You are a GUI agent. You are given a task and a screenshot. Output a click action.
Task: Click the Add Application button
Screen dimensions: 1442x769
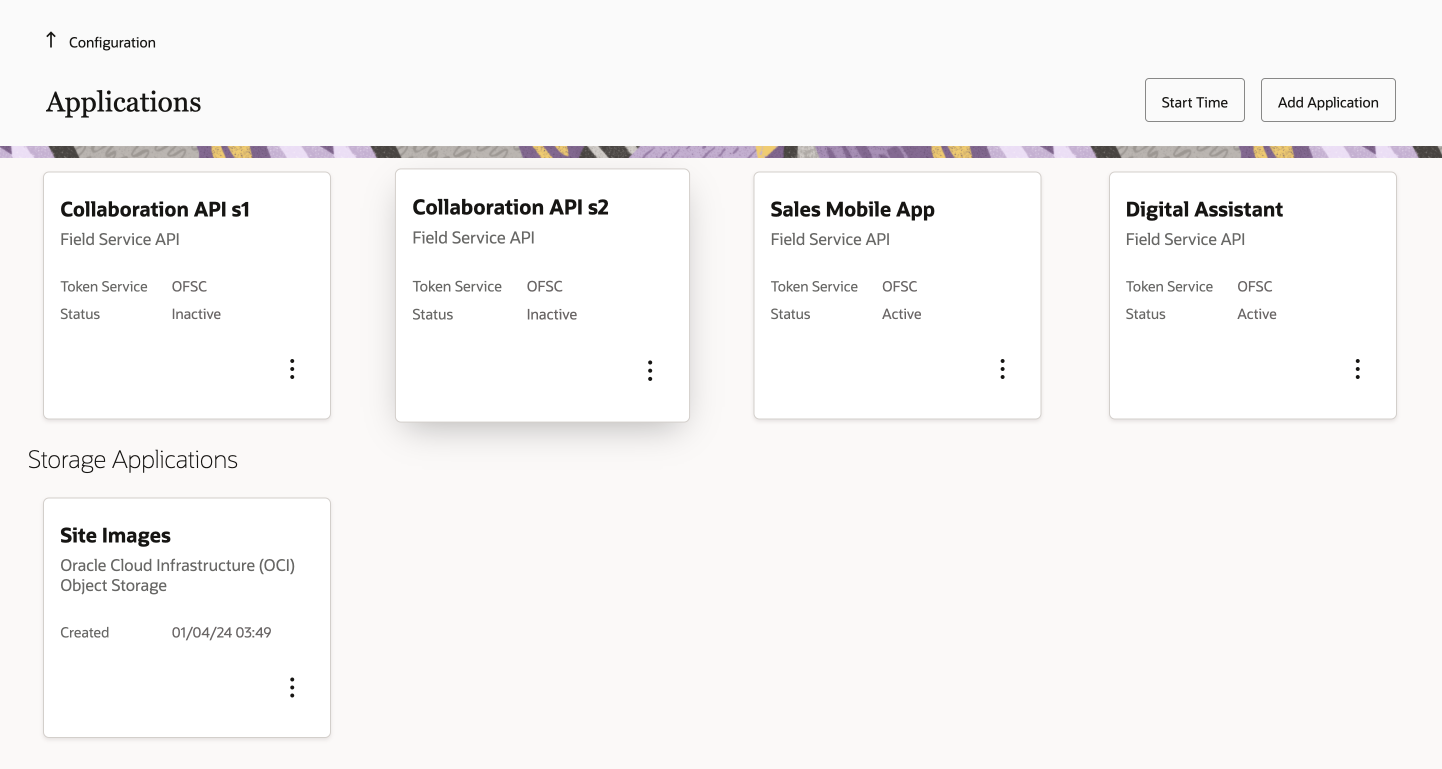1328,101
